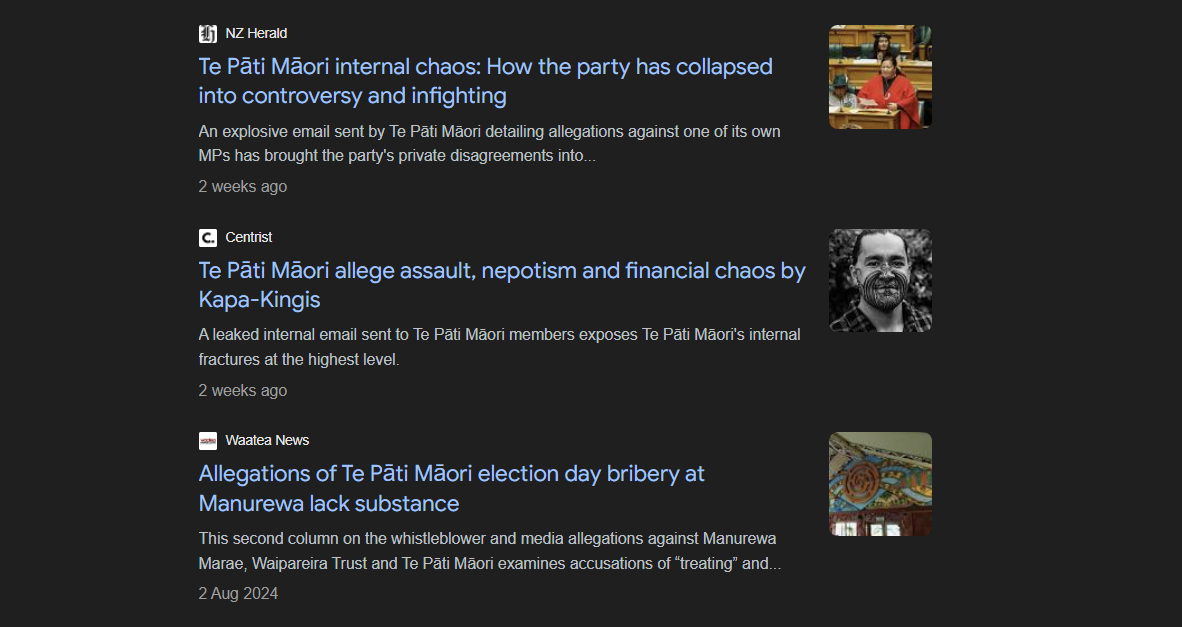Click 'into controversy and infighting' headline line
This screenshot has width=1182, height=627.
click(x=352, y=97)
